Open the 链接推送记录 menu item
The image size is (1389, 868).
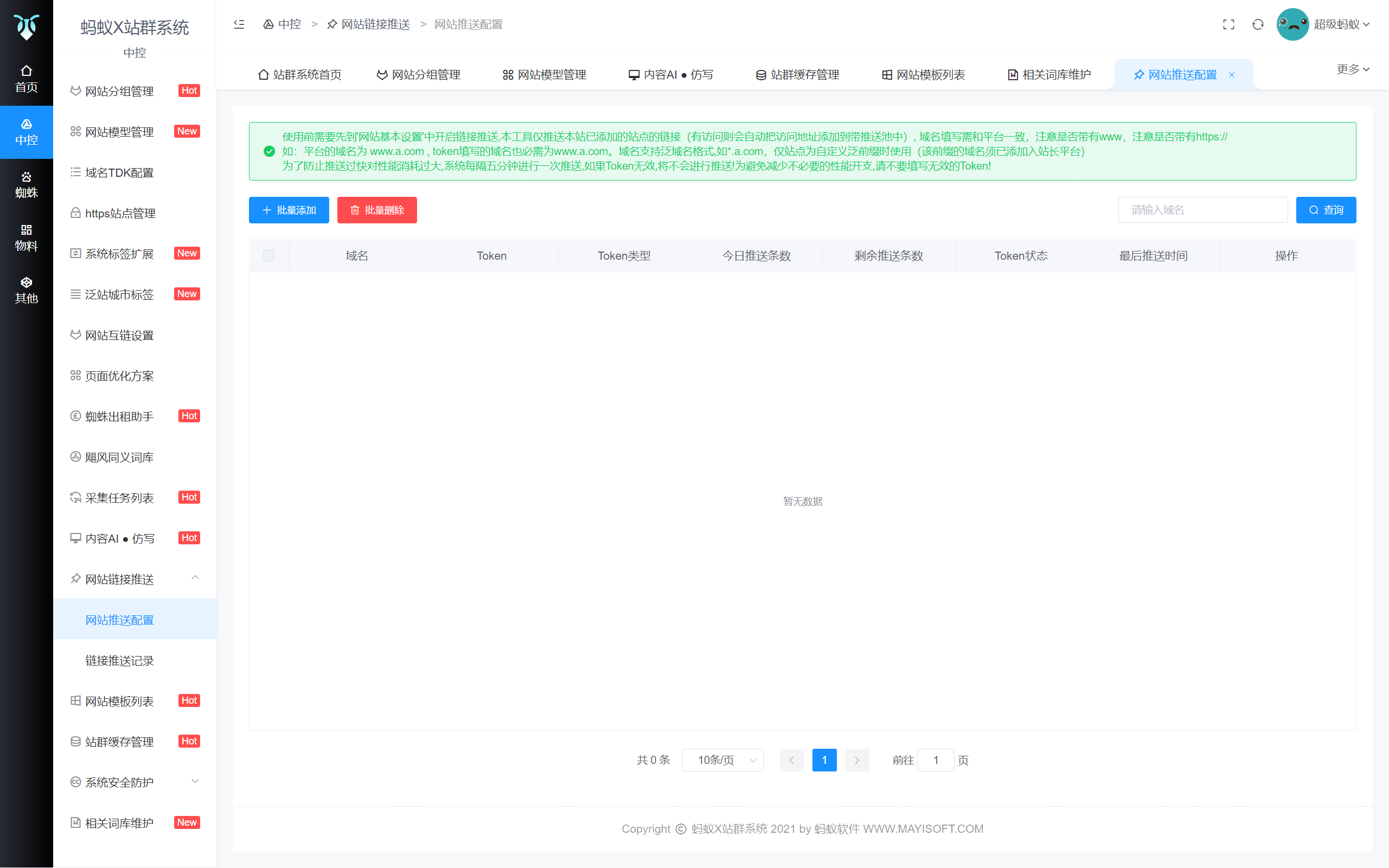119,660
